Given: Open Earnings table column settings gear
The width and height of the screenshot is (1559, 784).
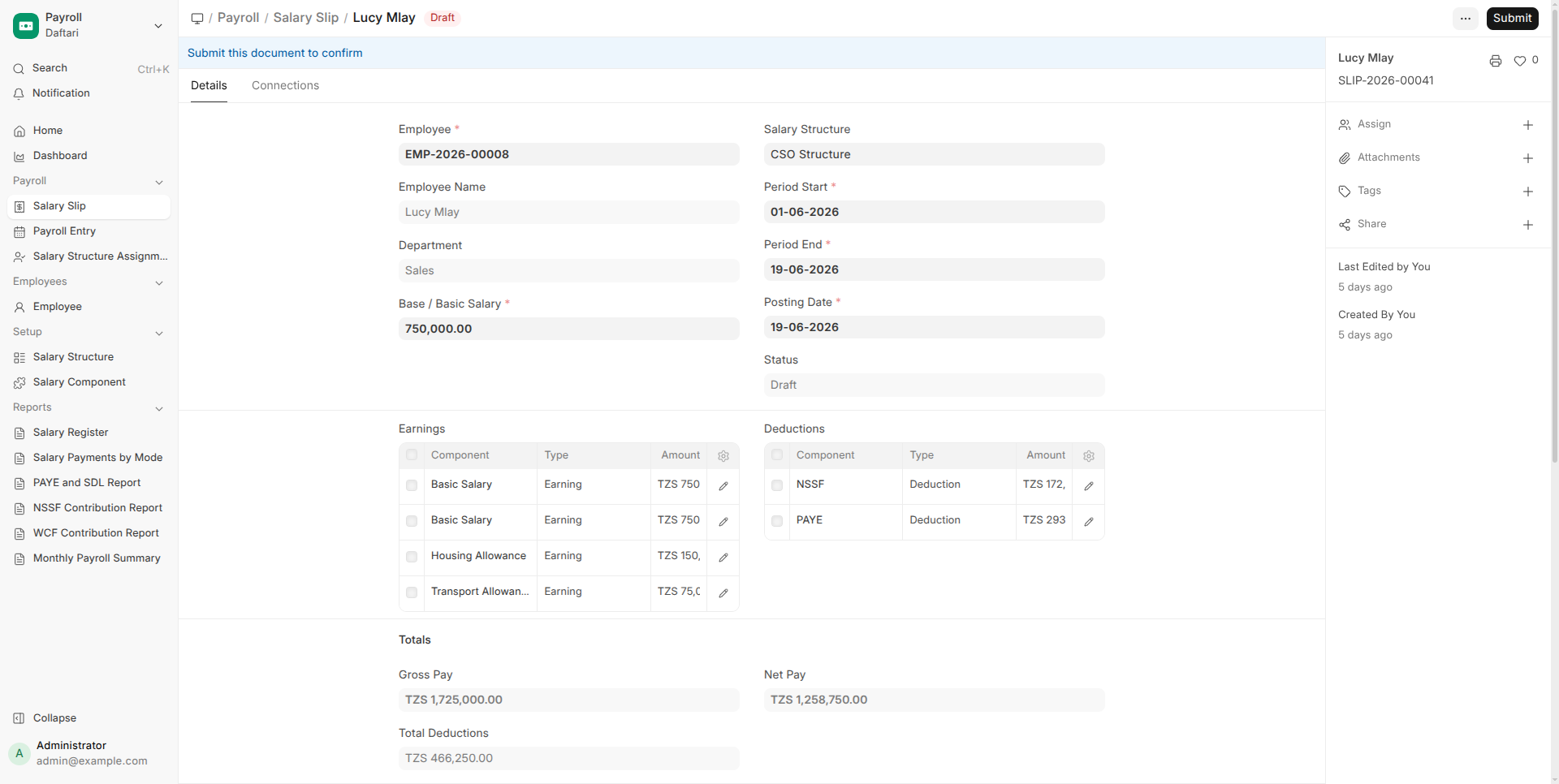Looking at the screenshot, I should pyautogui.click(x=723, y=456).
